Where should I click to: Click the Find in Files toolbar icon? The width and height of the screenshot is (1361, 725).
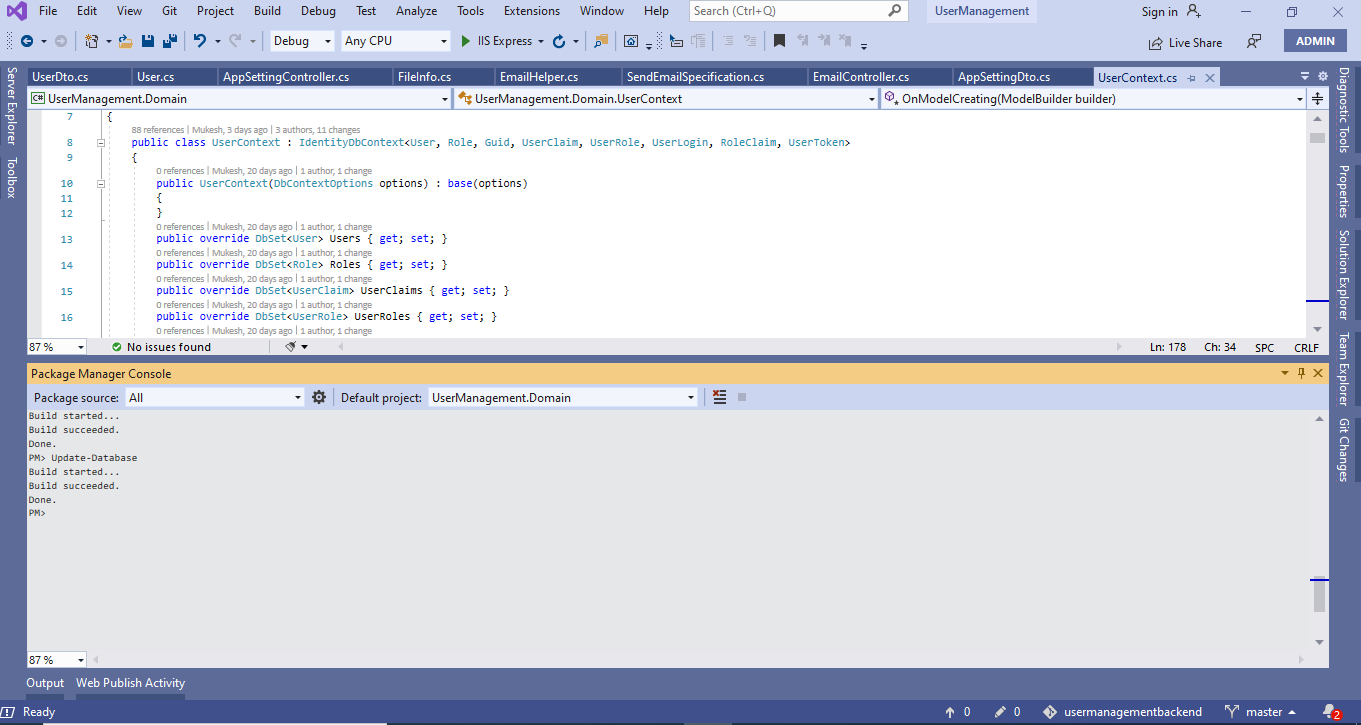[600, 41]
